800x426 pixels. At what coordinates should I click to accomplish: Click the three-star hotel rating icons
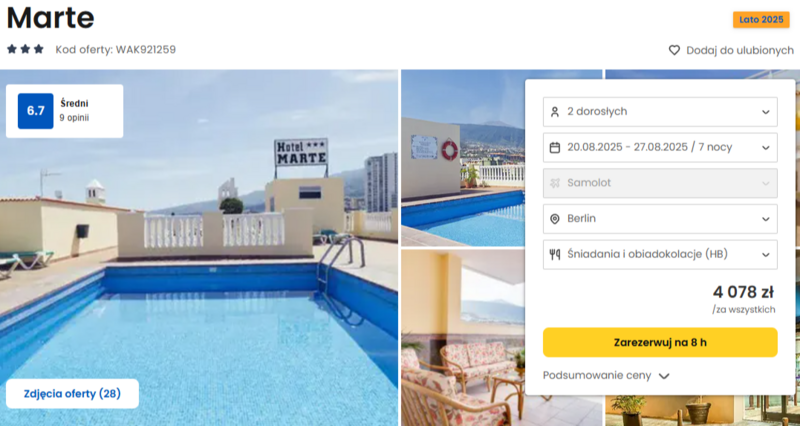point(25,49)
